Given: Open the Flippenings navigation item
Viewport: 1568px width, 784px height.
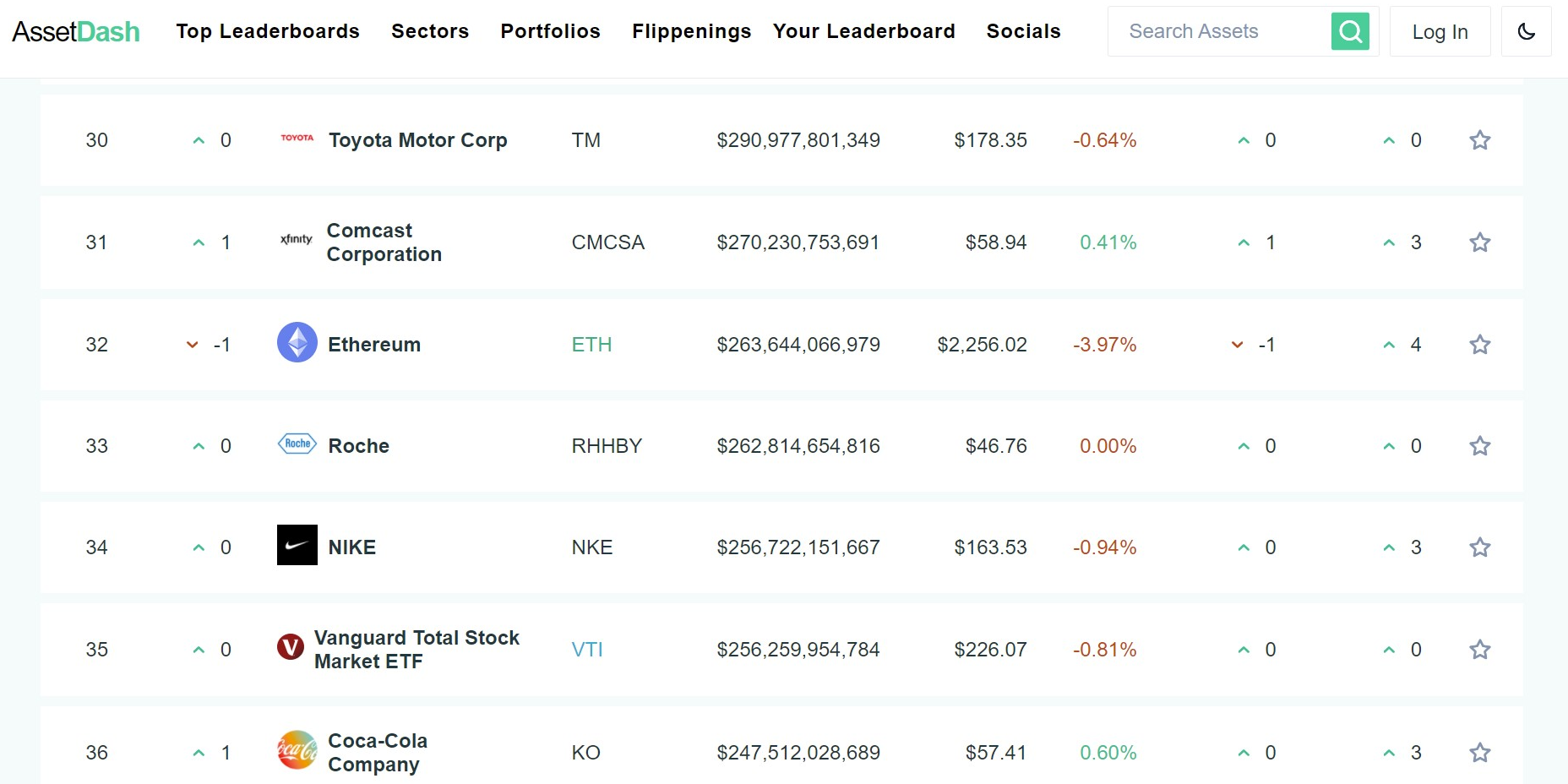Looking at the screenshot, I should click(691, 31).
